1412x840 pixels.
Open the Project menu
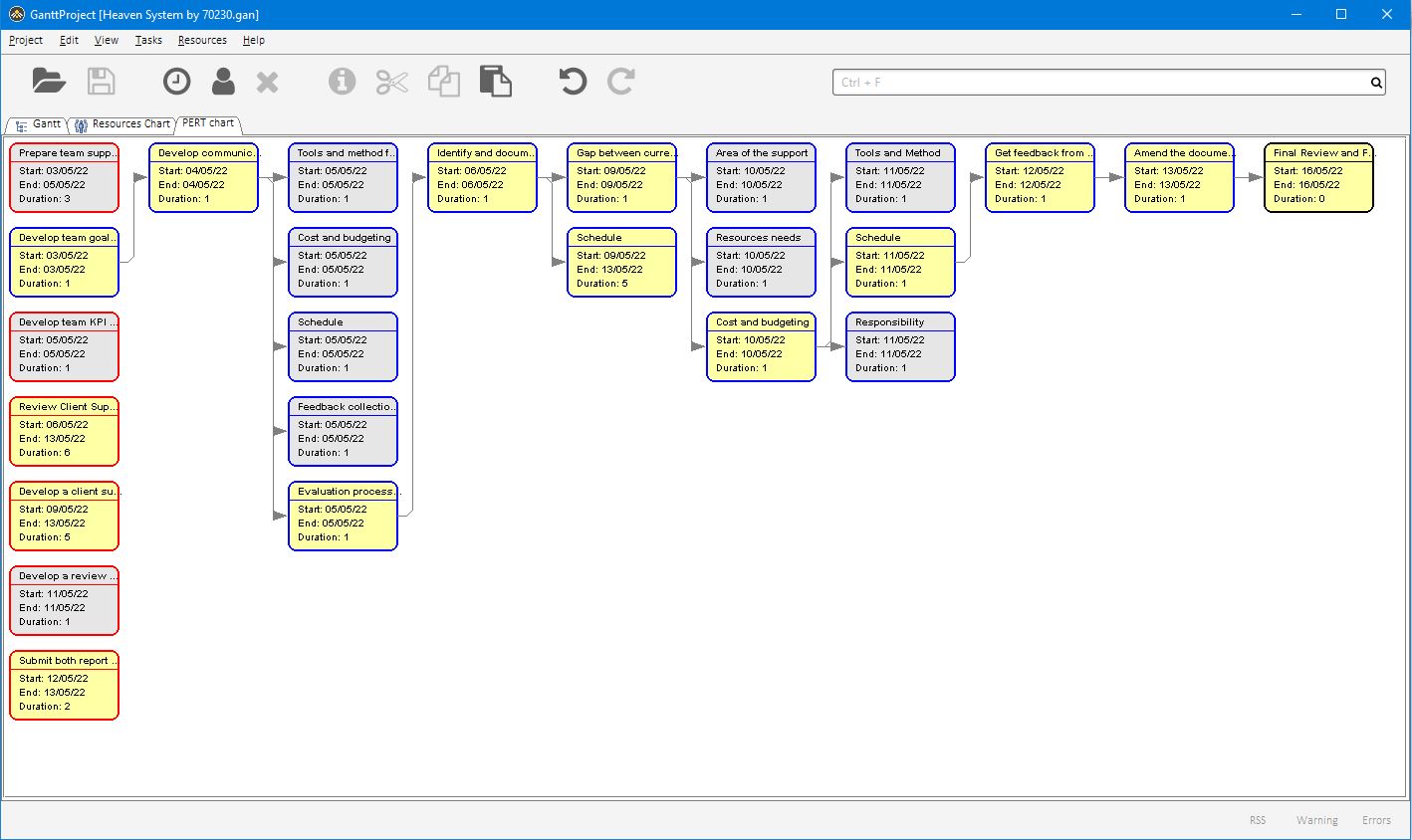(26, 40)
